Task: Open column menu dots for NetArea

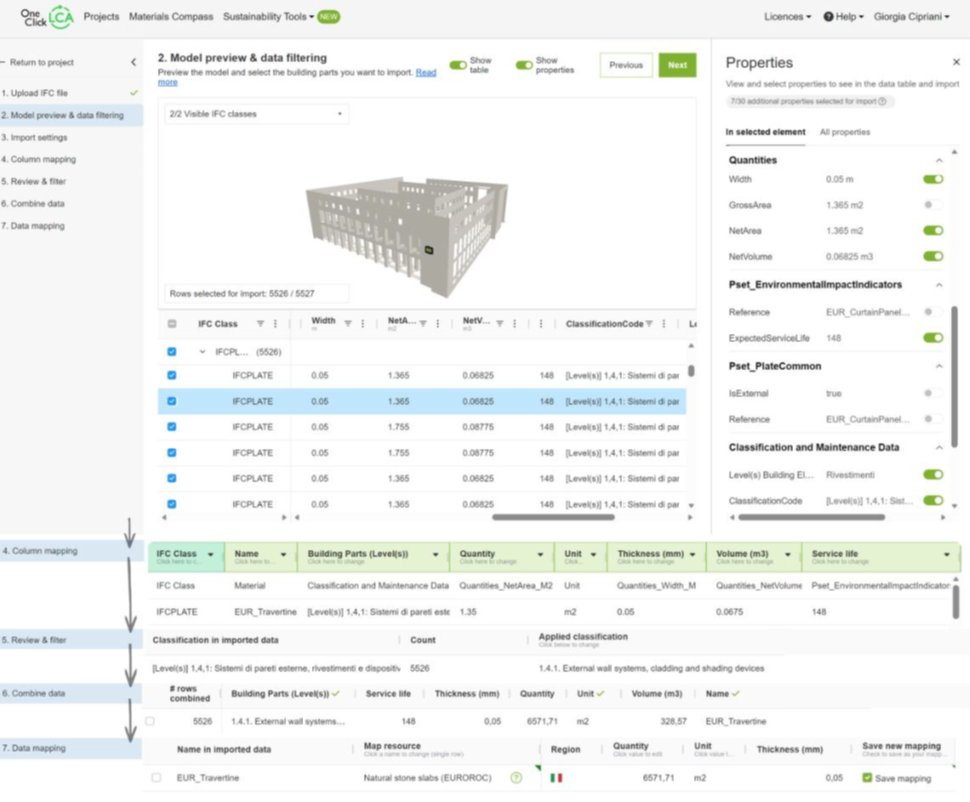Action: 438,324
